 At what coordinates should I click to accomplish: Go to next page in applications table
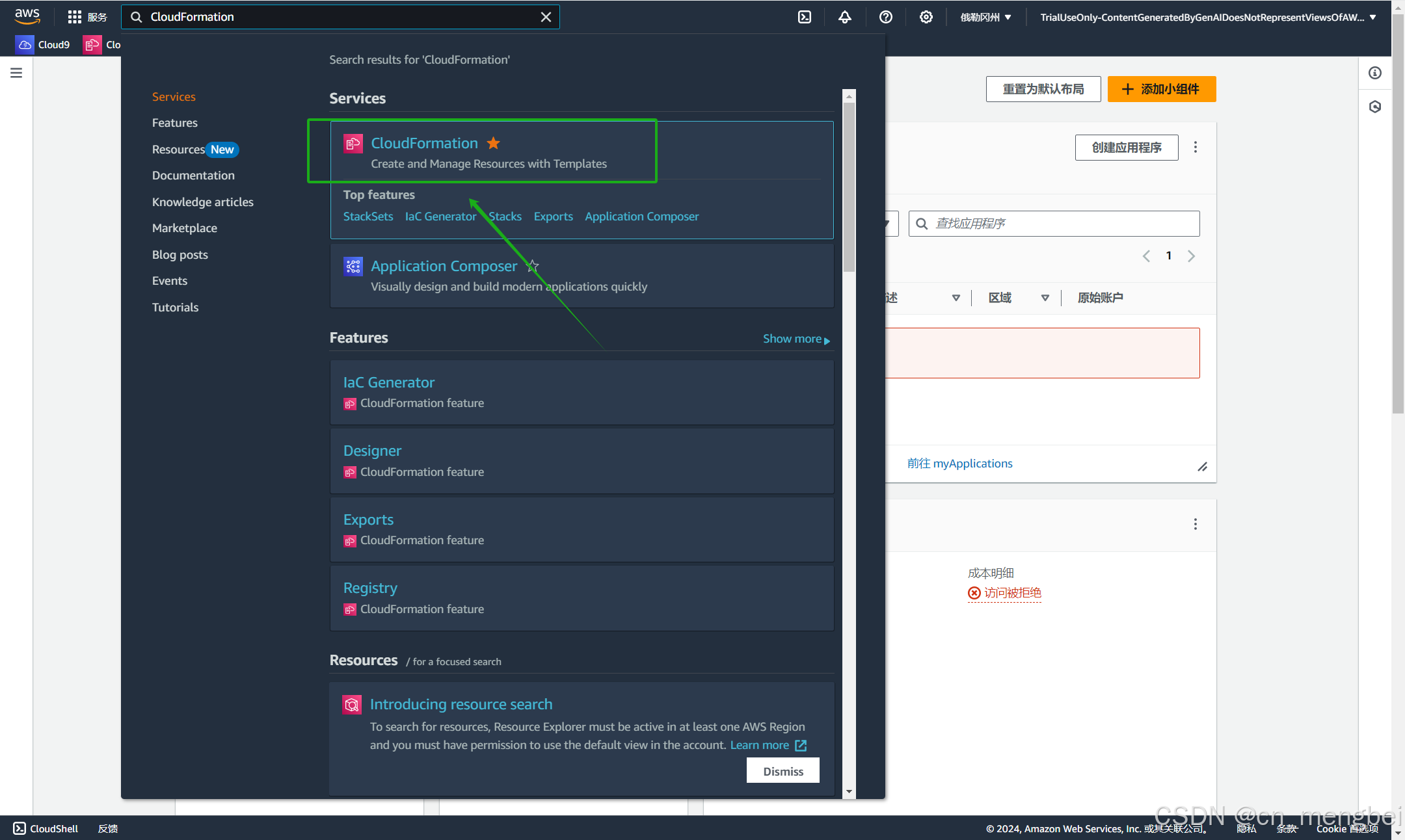click(1191, 256)
